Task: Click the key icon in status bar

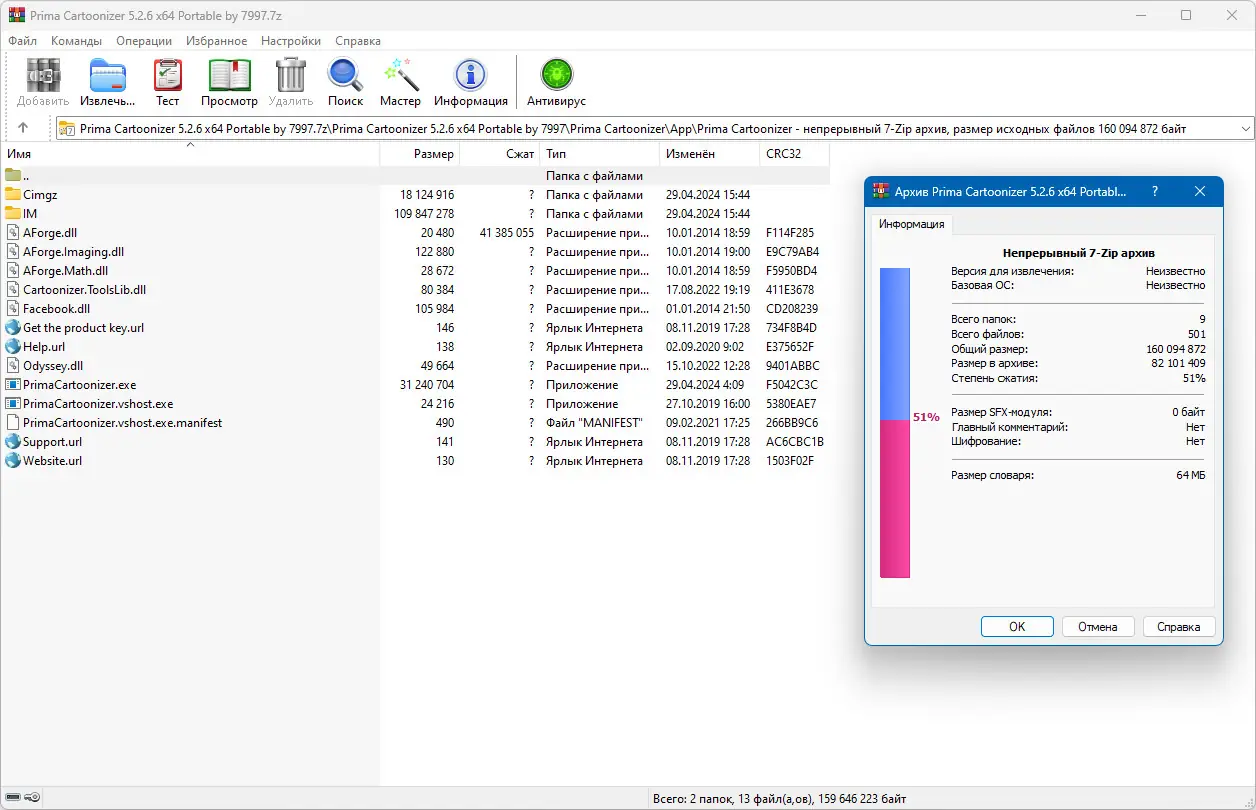Action: click(x=32, y=797)
